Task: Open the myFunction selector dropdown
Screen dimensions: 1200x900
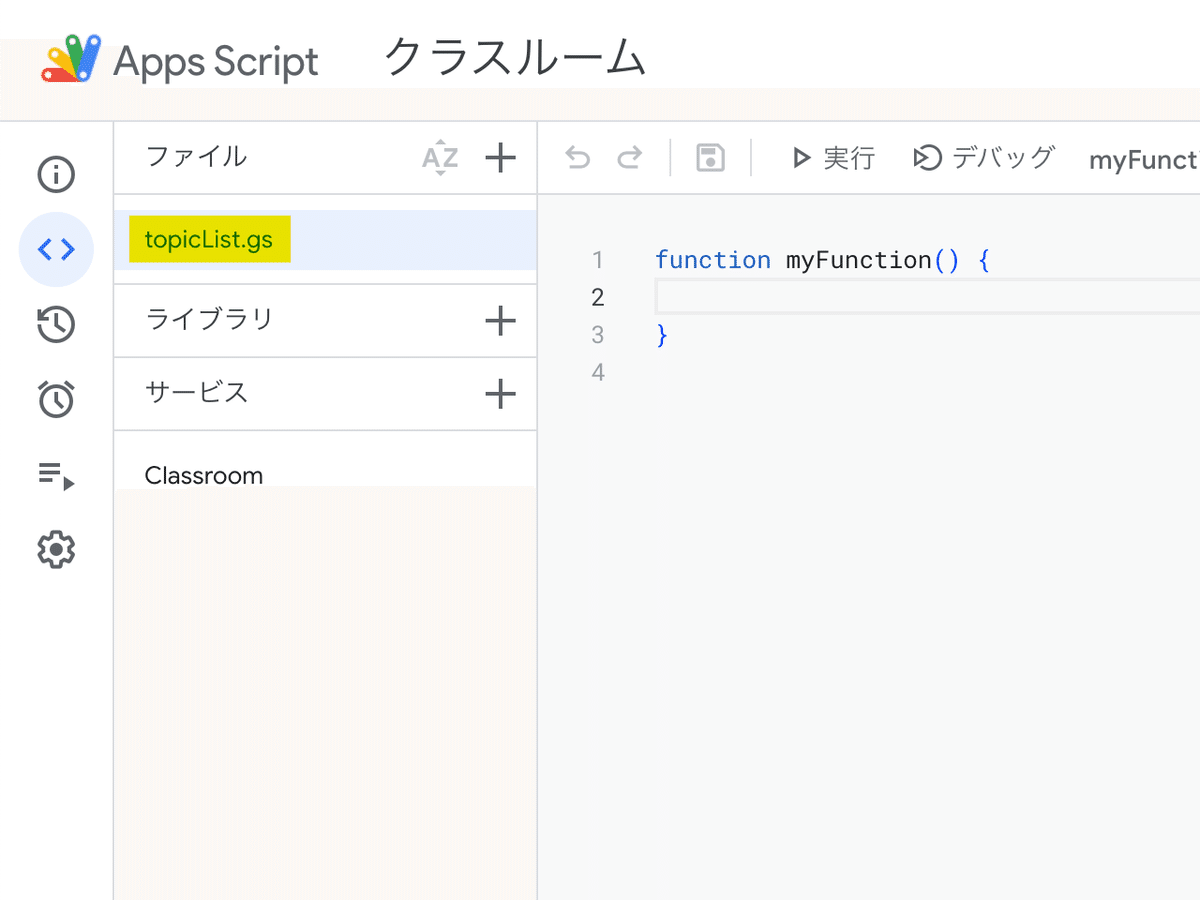Action: tap(1144, 160)
